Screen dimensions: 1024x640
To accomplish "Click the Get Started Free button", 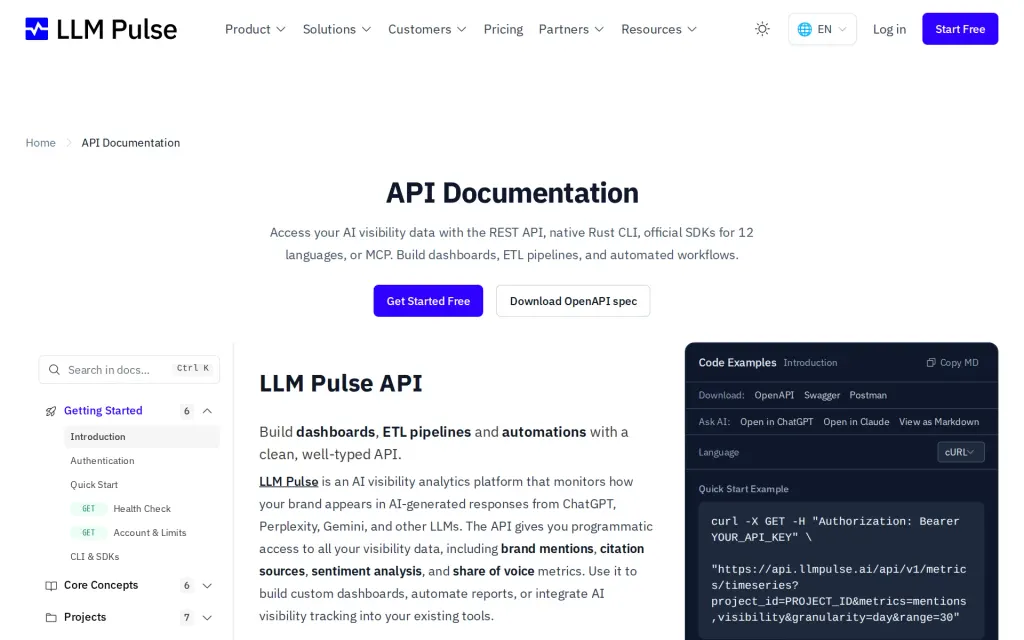I will 428,301.
